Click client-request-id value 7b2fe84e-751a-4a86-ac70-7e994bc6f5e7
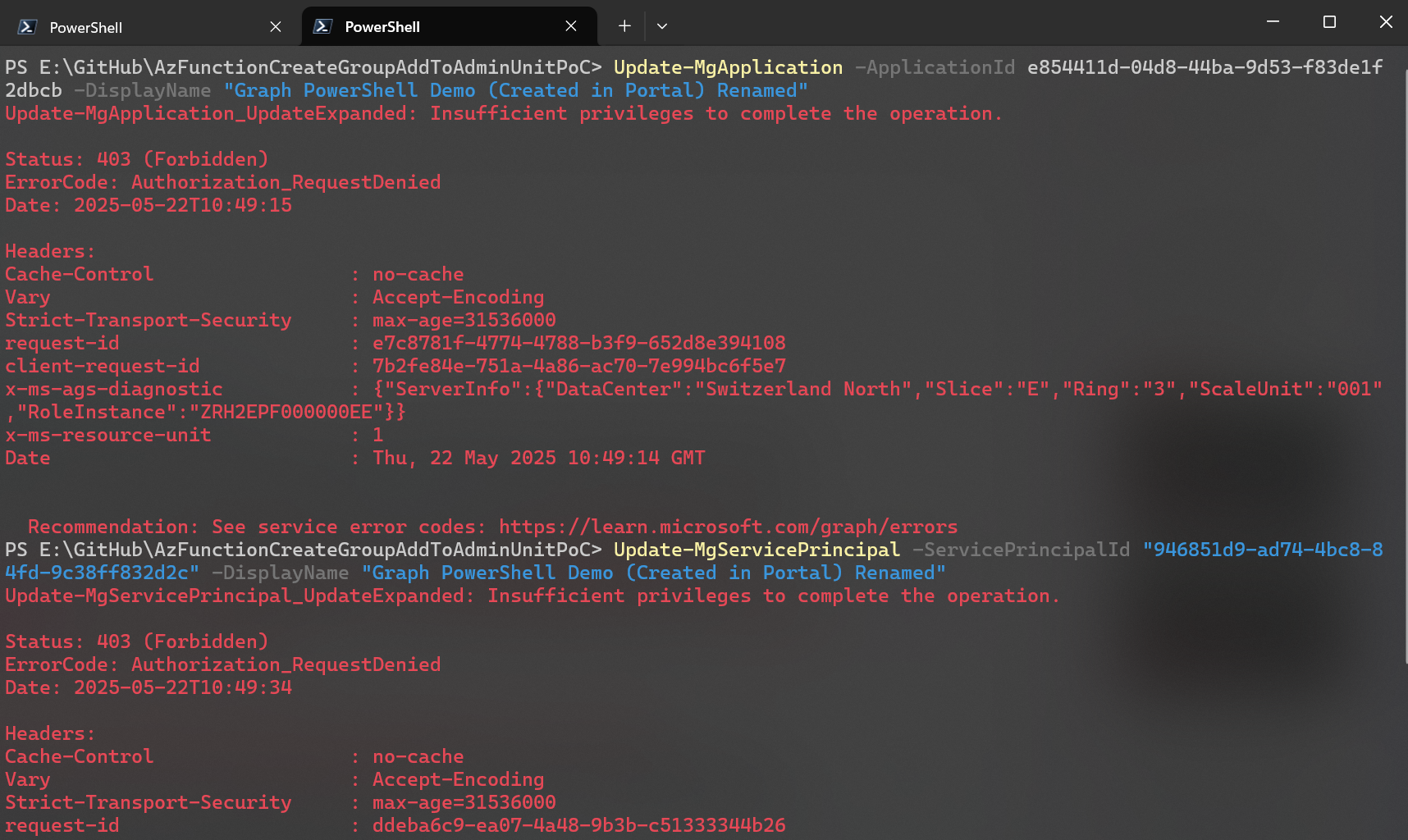The width and height of the screenshot is (1408, 840). 579,366
